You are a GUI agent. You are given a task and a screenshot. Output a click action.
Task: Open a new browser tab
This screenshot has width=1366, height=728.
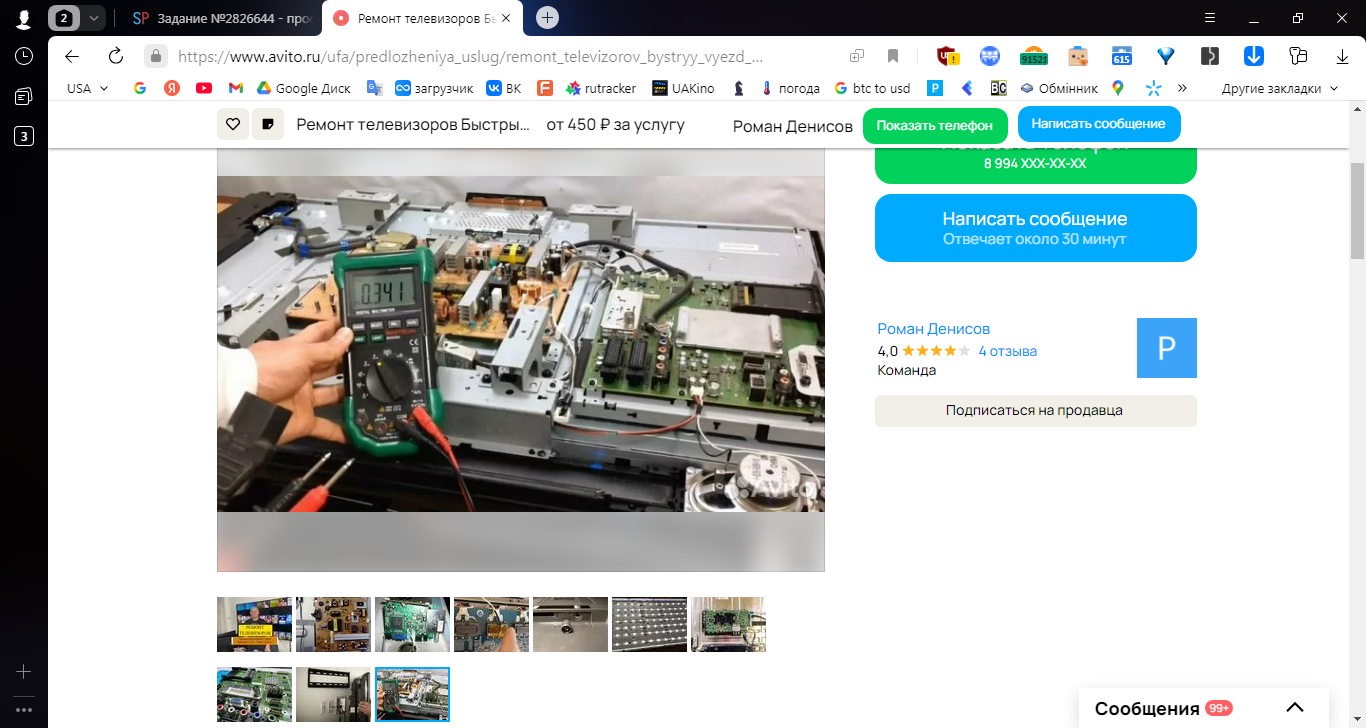coord(547,18)
